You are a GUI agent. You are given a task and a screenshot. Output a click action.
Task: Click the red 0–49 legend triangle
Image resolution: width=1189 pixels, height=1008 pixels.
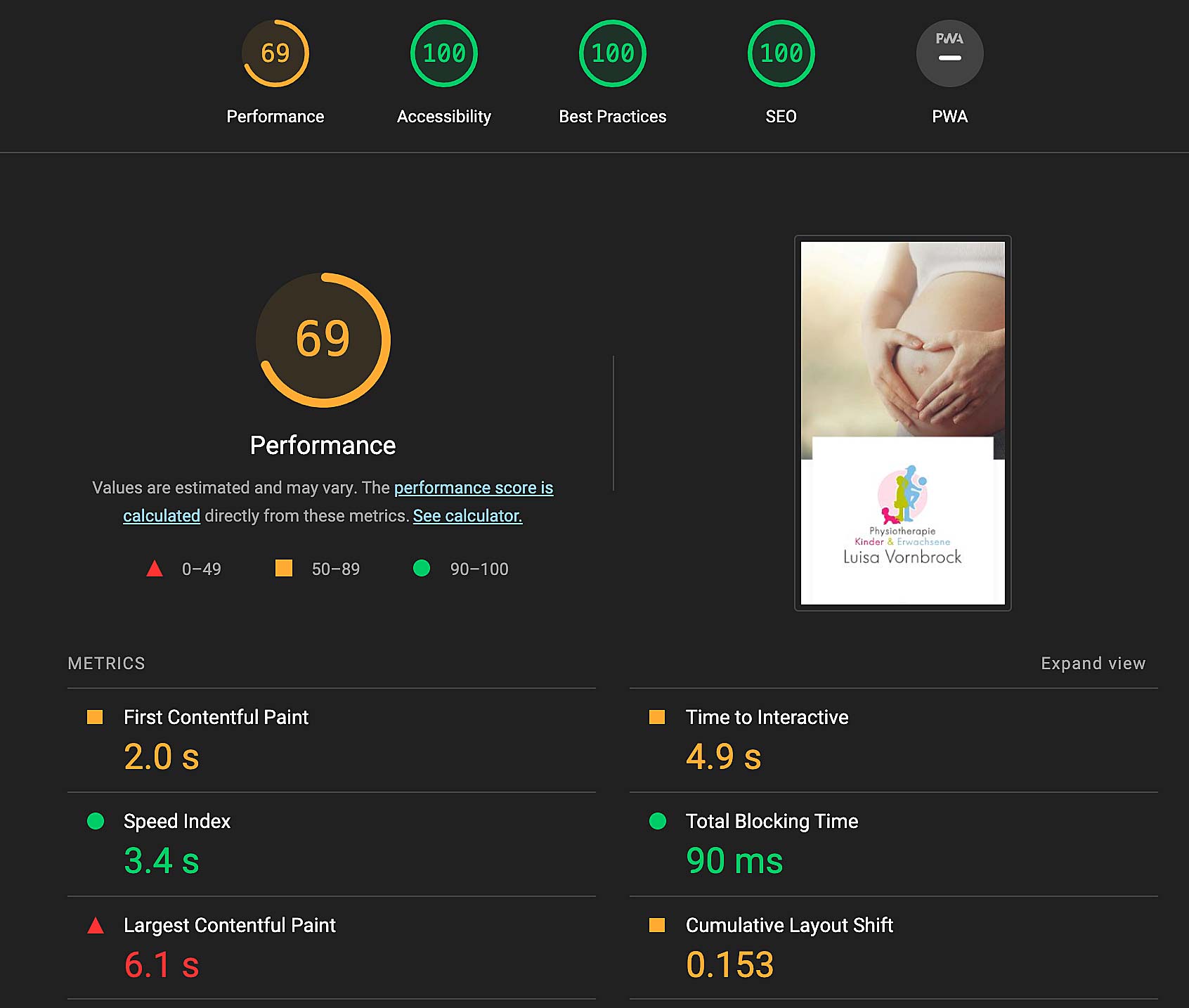pos(155,569)
